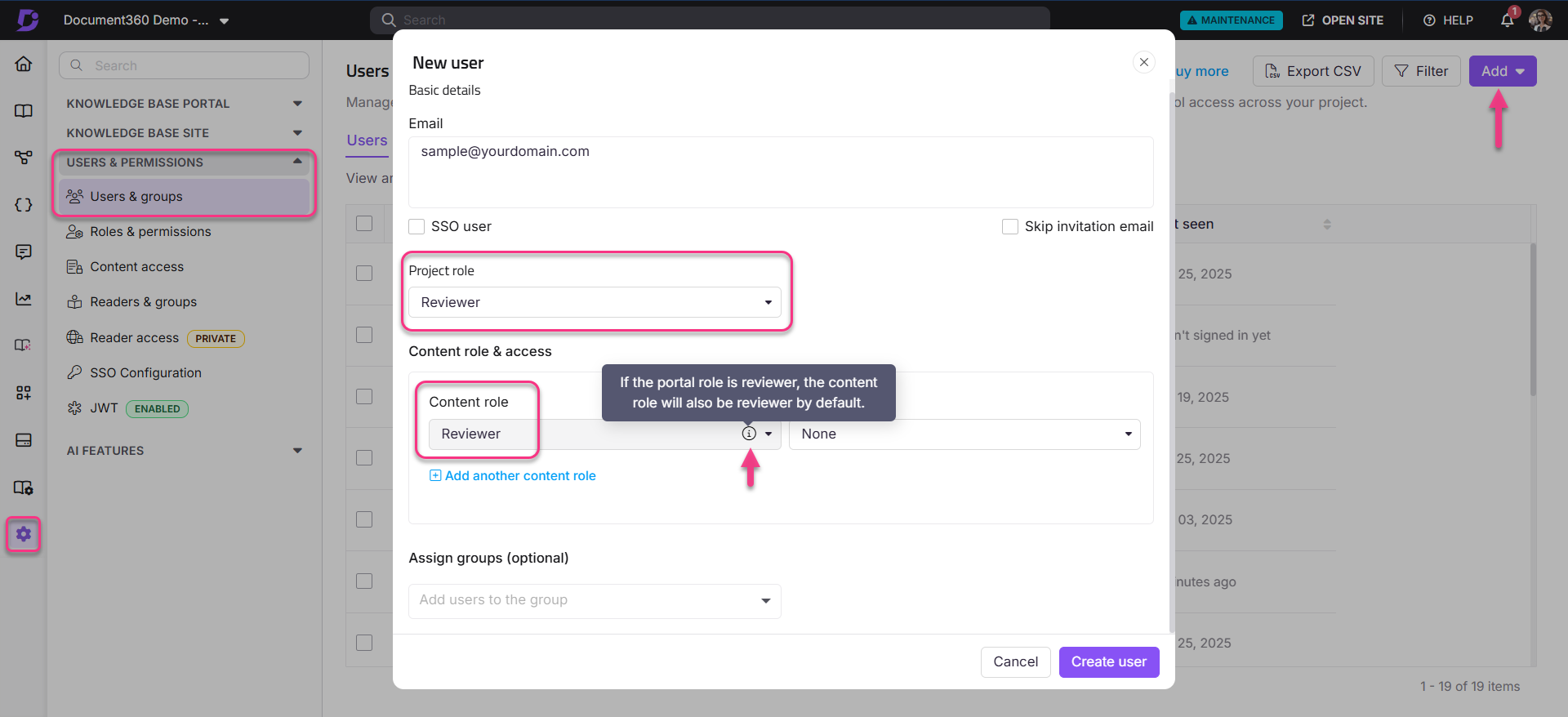Check the first user row checkbox
The image size is (1568, 717).
tap(364, 273)
